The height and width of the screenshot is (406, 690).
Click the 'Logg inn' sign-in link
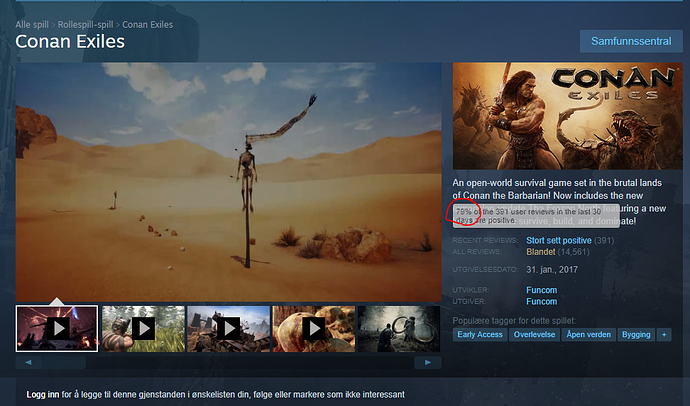[x=42, y=395]
